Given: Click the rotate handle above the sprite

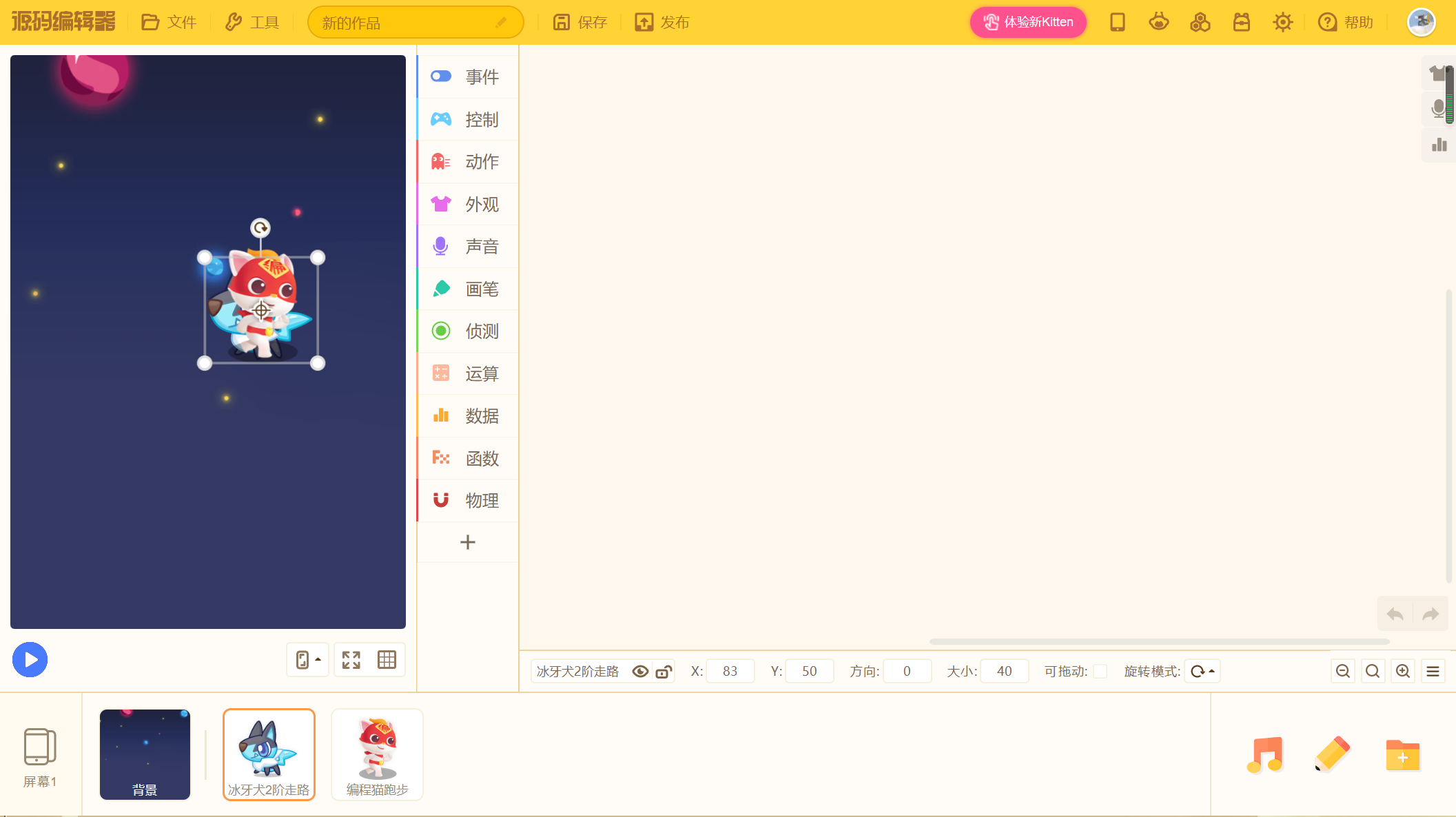Looking at the screenshot, I should pyautogui.click(x=260, y=227).
